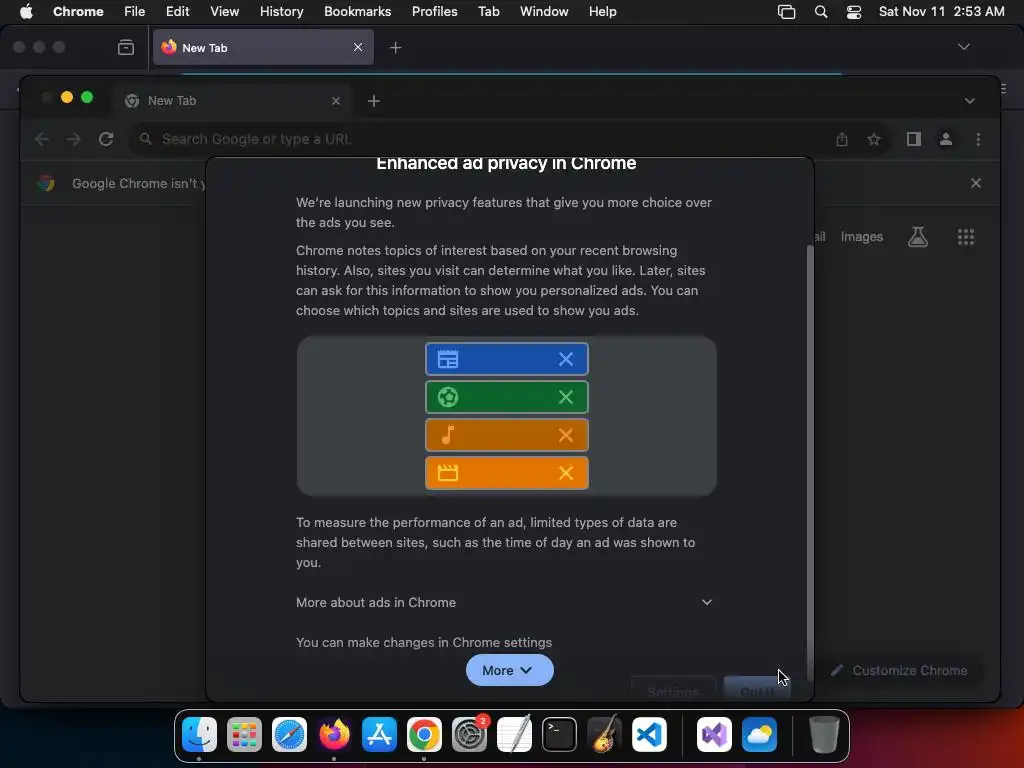Image resolution: width=1024 pixels, height=768 pixels.
Task: Open the View menu
Action: pyautogui.click(x=224, y=11)
